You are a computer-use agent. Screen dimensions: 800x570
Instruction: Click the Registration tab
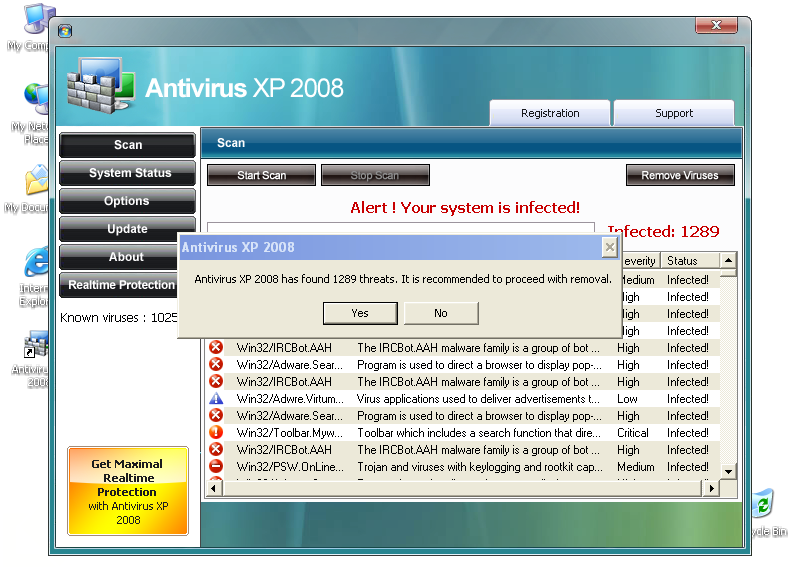click(549, 113)
